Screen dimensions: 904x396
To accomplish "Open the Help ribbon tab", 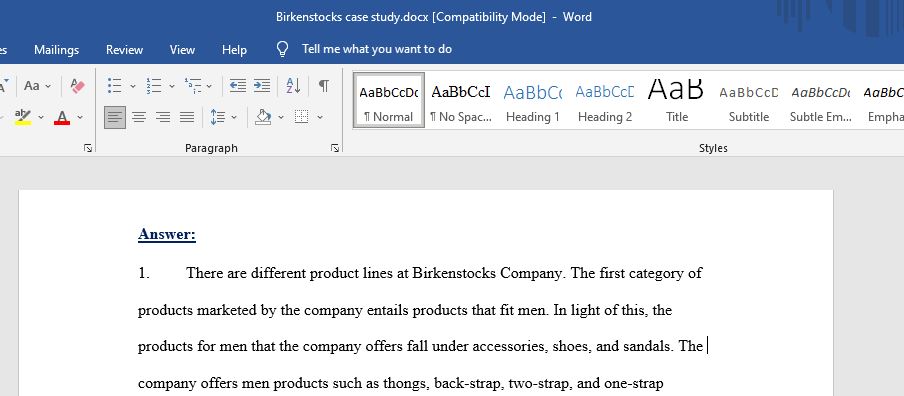I will (x=234, y=50).
